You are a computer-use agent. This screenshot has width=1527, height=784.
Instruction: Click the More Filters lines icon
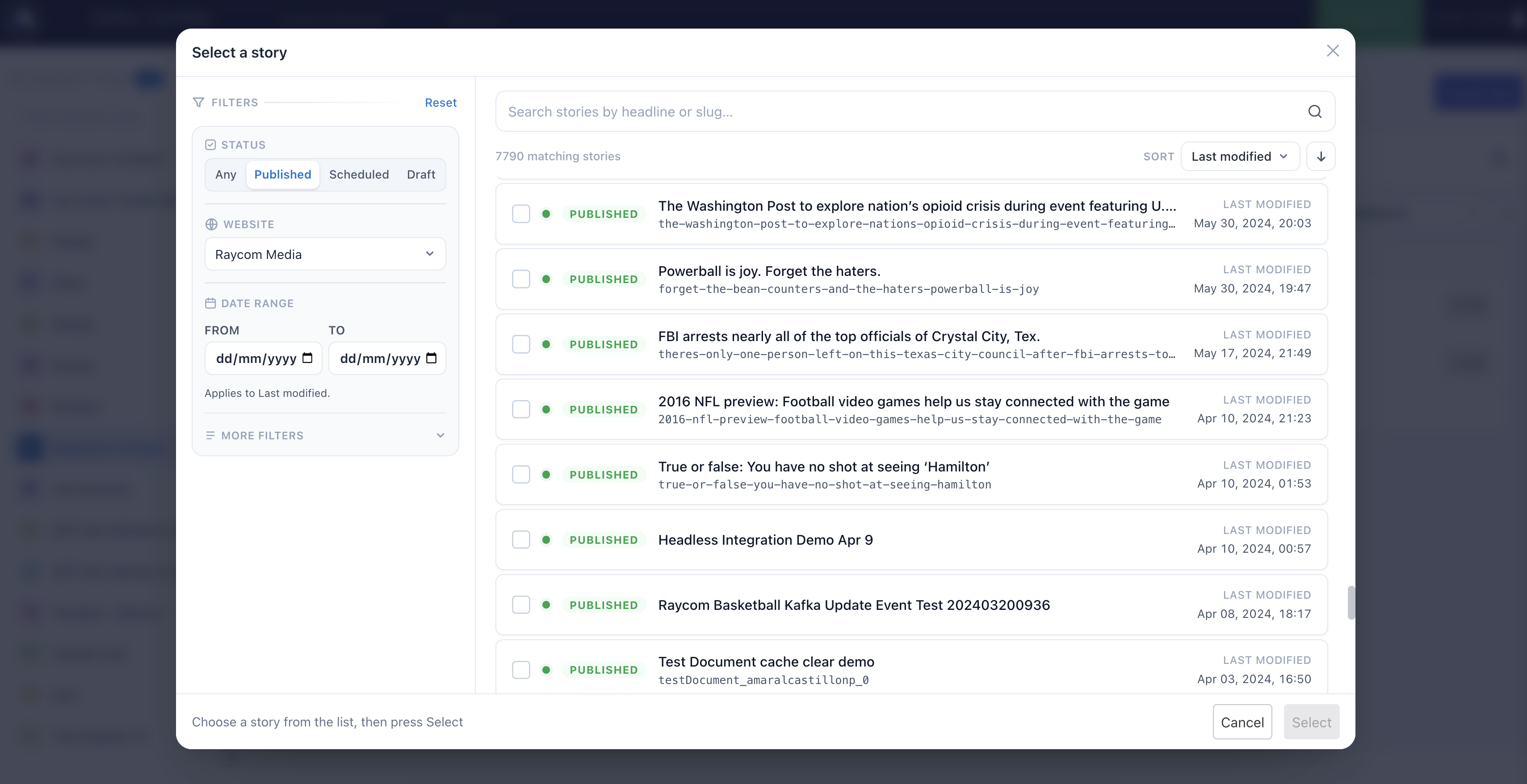click(x=210, y=435)
